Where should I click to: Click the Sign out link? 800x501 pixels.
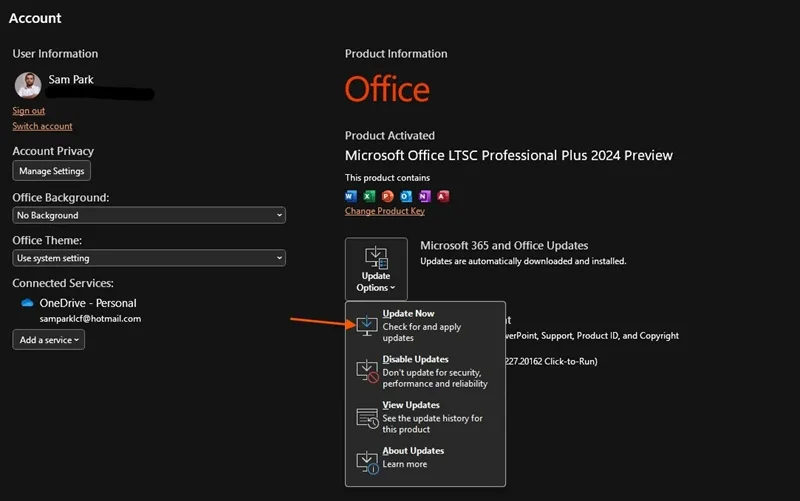29,111
